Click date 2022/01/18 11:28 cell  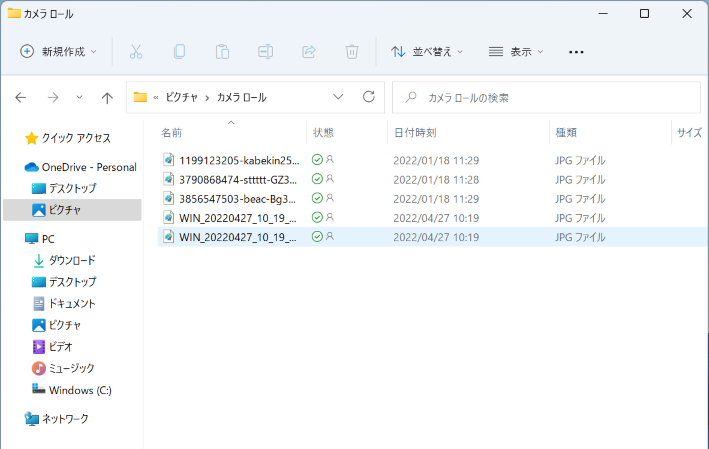coord(436,180)
